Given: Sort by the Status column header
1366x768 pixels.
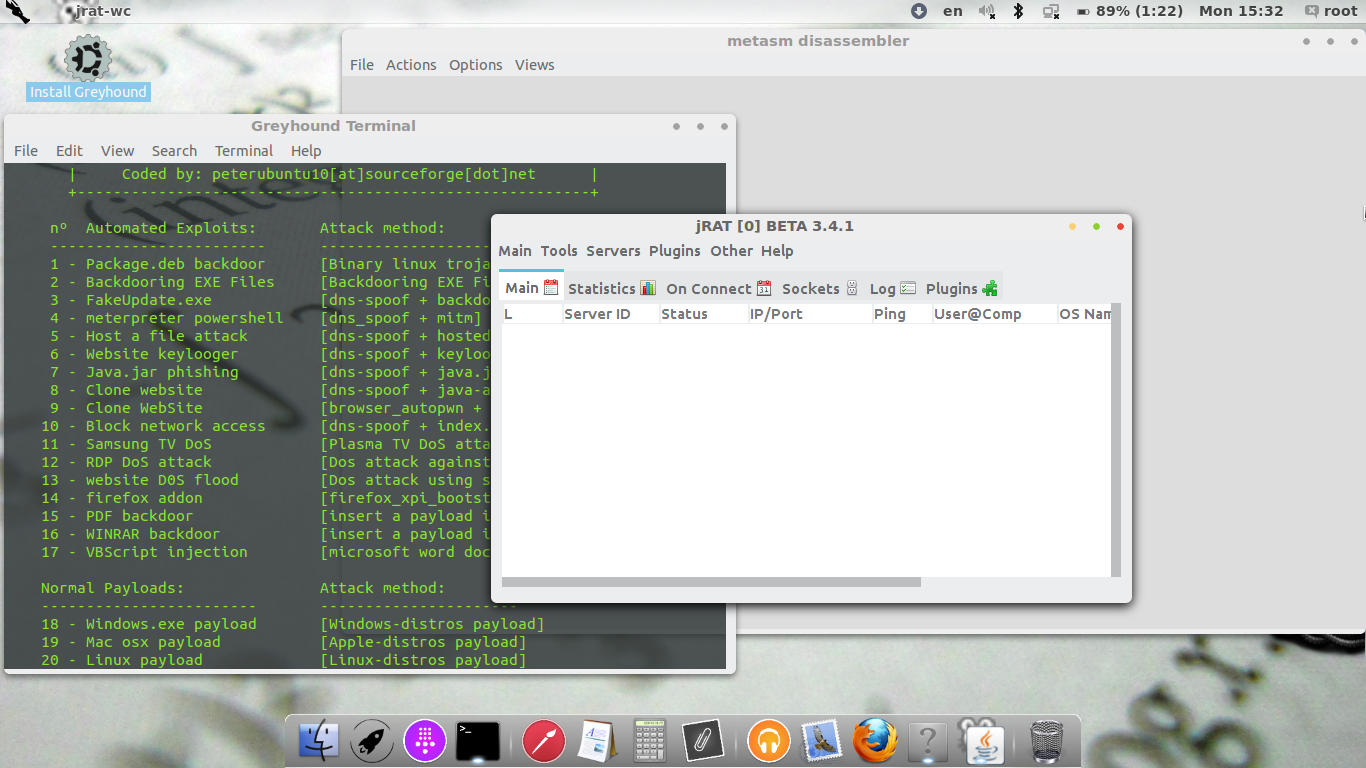Looking at the screenshot, I should [x=703, y=314].
